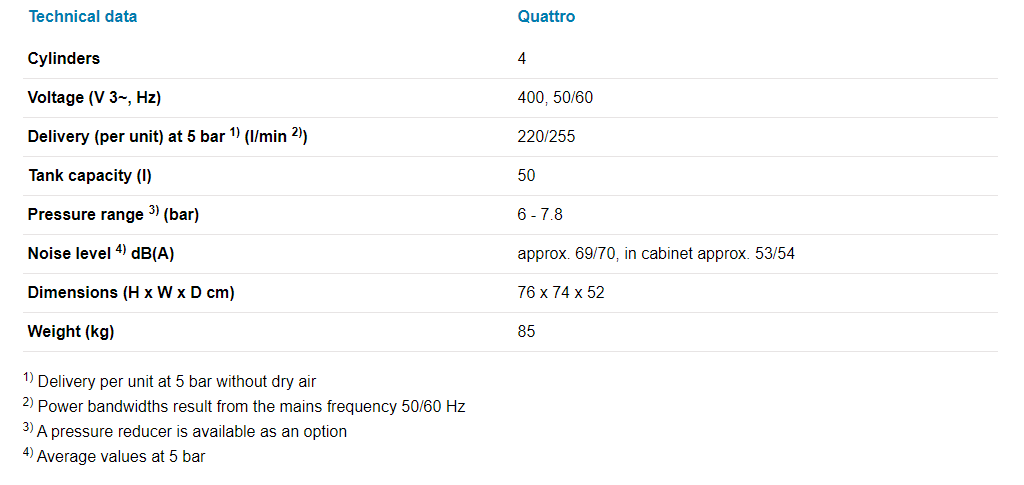Click the tank capacity value '50'
The image size is (1024, 485).
[527, 176]
